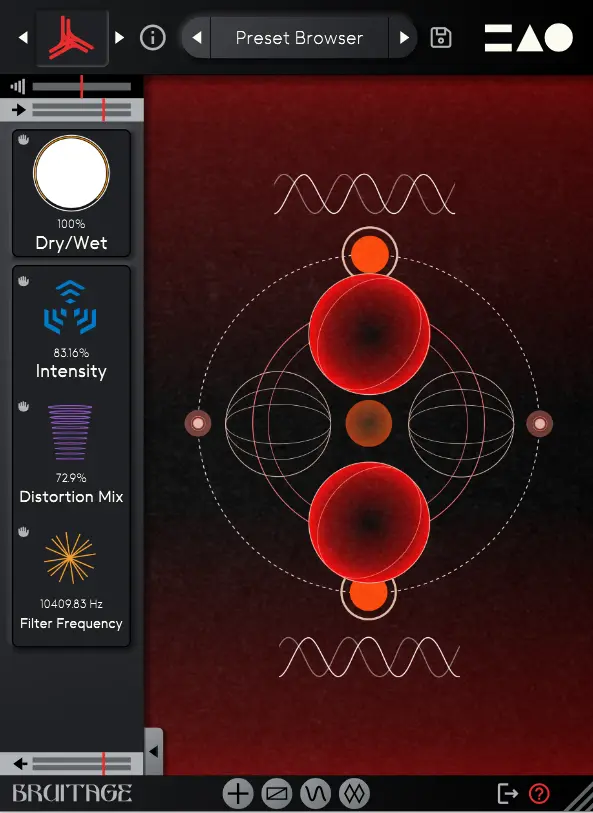
Task: Click the info icon in top bar
Action: 152,38
